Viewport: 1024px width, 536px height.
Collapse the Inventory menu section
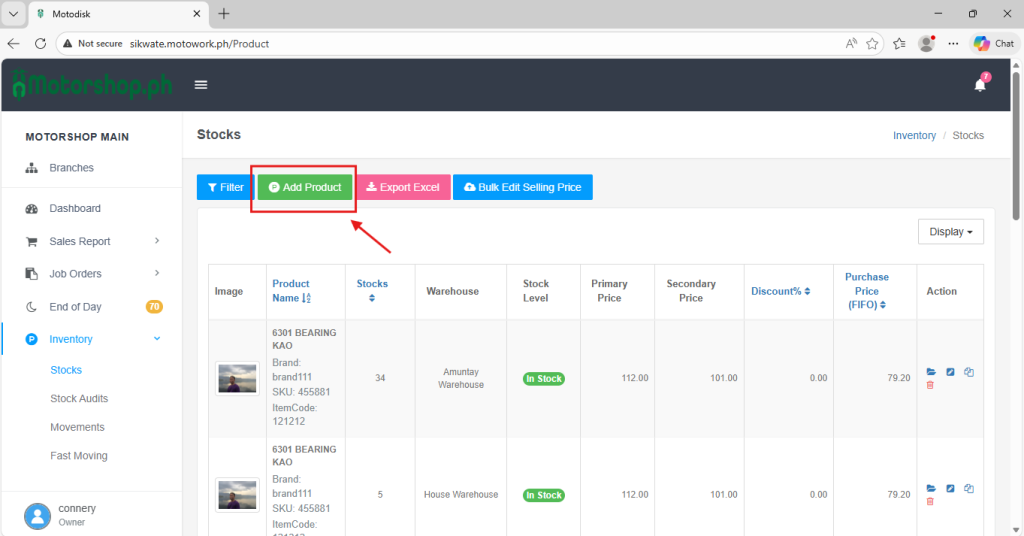tap(157, 339)
